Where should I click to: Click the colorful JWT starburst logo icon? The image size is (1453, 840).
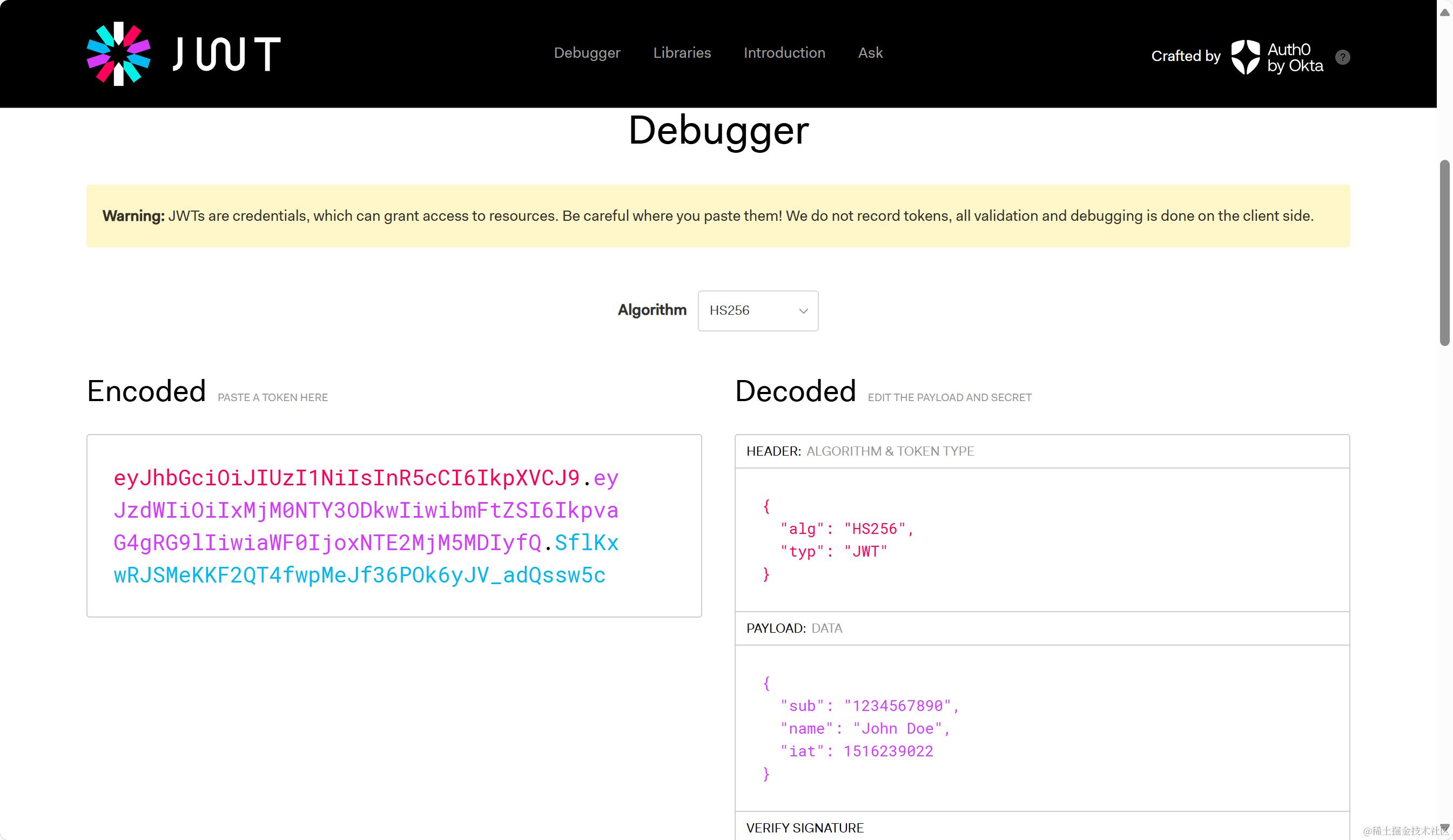point(119,53)
